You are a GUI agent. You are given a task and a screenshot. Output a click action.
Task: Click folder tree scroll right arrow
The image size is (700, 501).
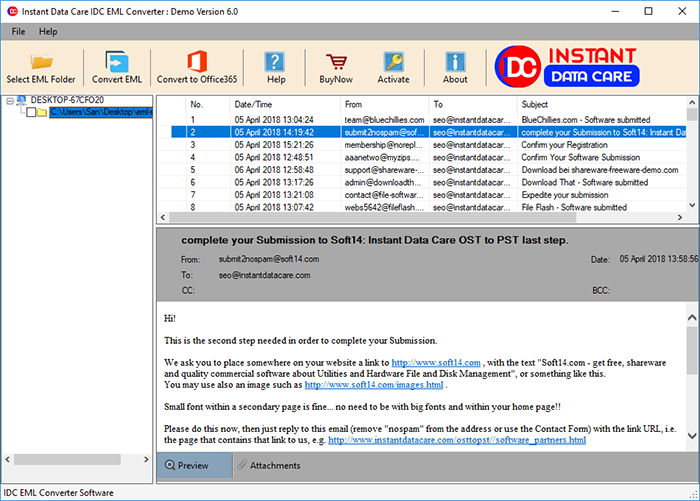click(x=146, y=459)
